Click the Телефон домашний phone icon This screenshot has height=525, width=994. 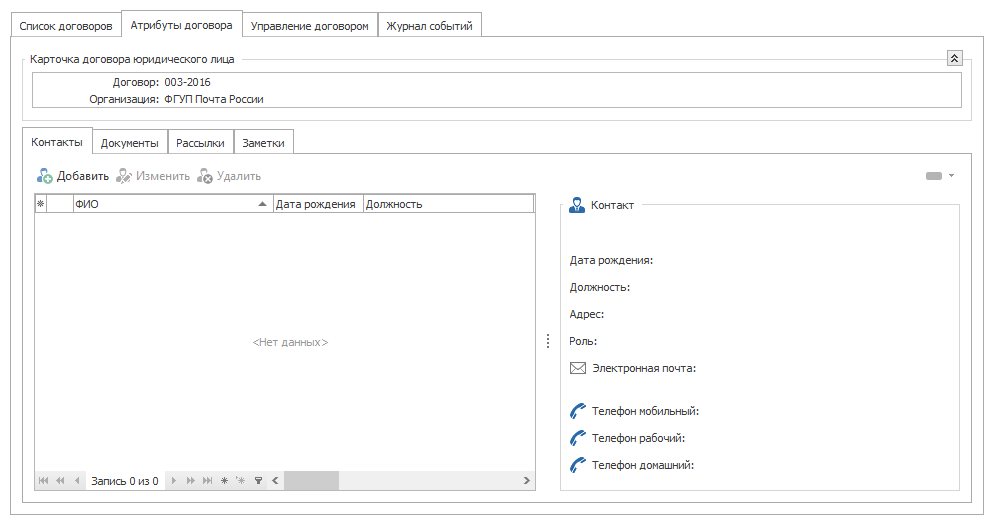pyautogui.click(x=578, y=465)
